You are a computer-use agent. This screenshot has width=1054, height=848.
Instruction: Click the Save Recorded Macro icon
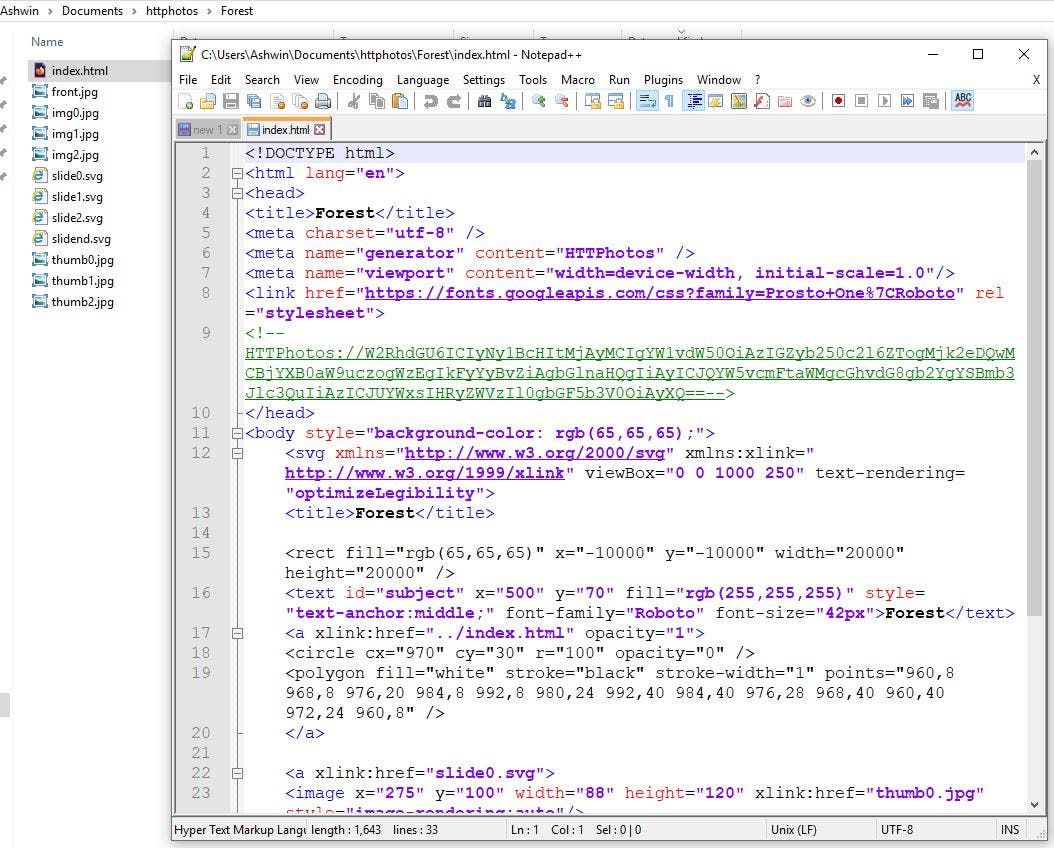tap(931, 101)
